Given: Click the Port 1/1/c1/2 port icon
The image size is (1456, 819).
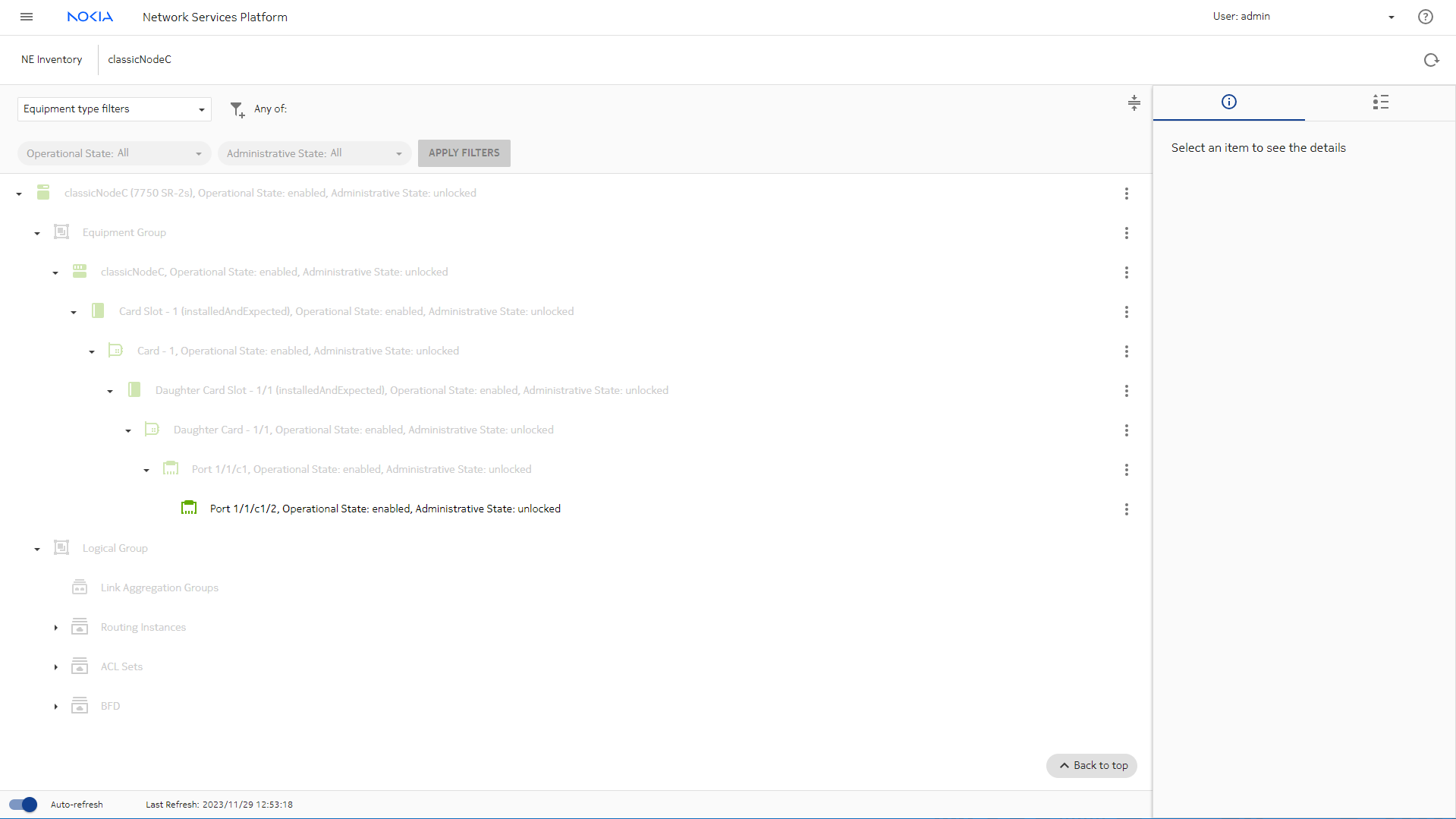Looking at the screenshot, I should (x=189, y=508).
